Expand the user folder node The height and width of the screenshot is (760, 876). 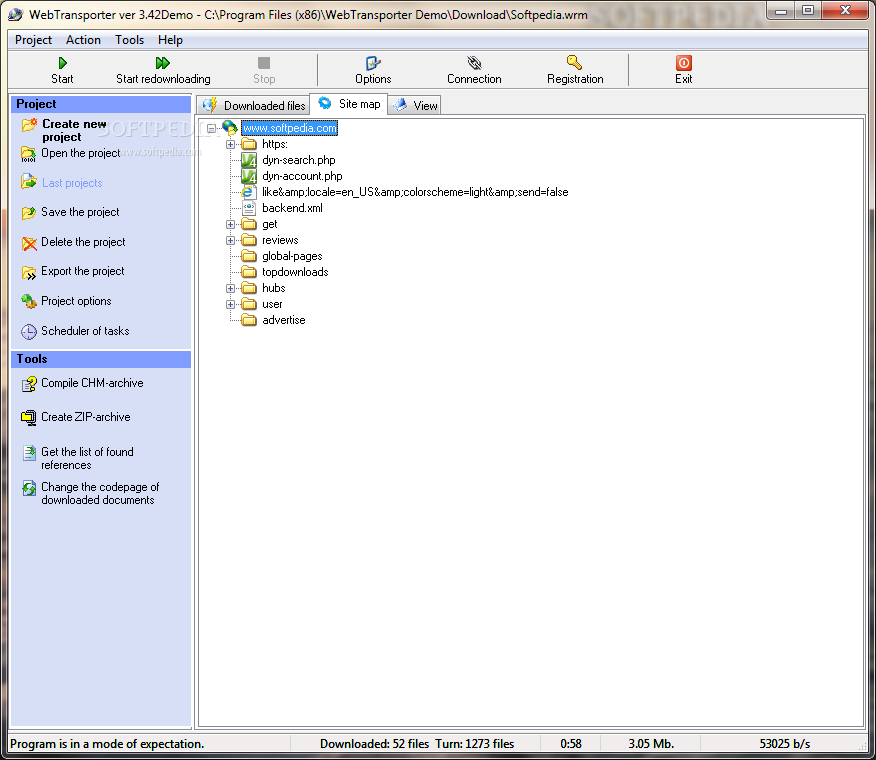pos(230,305)
